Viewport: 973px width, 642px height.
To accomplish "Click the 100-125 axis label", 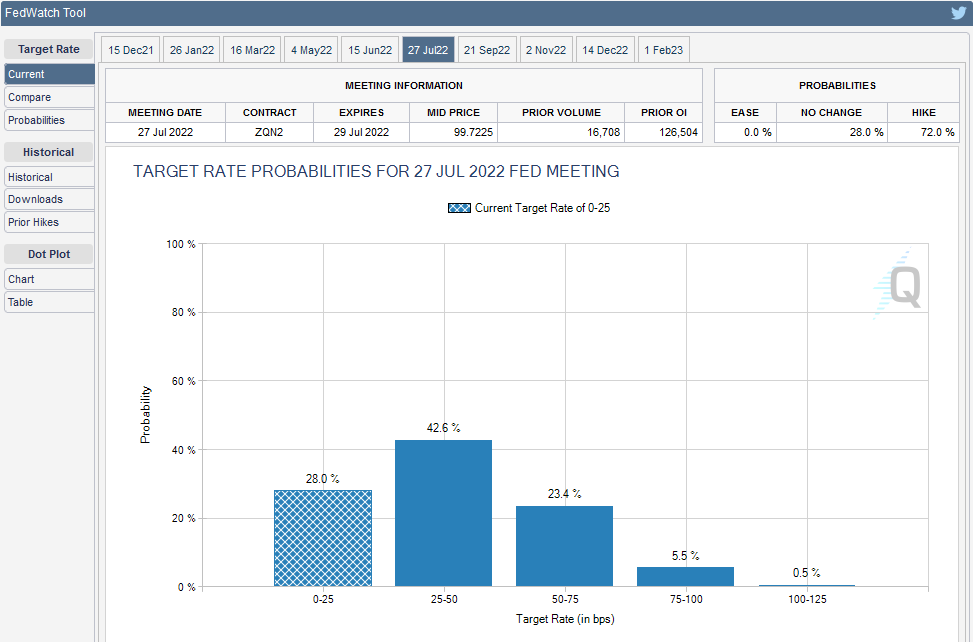I will (807, 599).
